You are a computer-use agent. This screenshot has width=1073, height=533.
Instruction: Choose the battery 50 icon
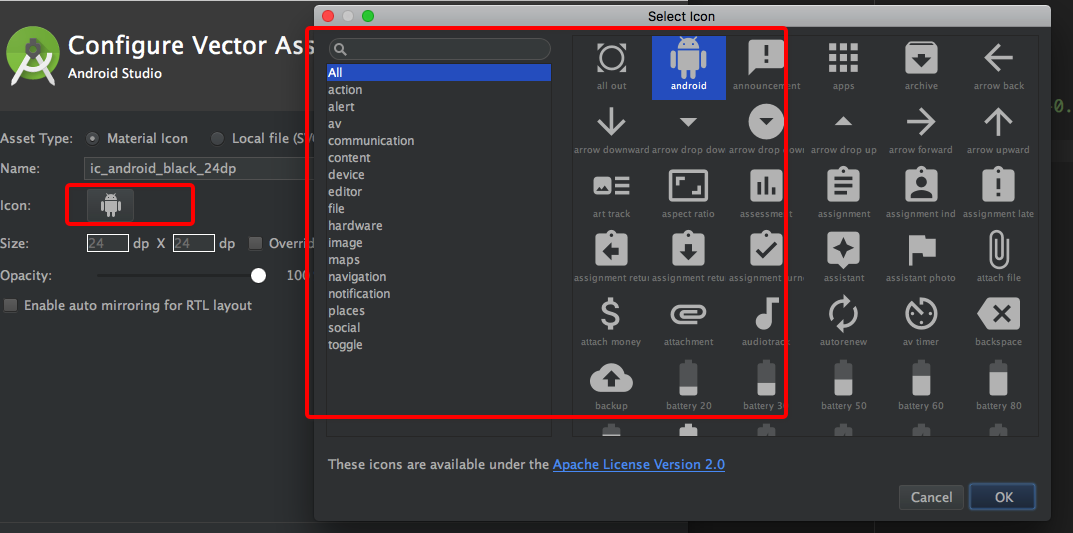pyautogui.click(x=844, y=378)
